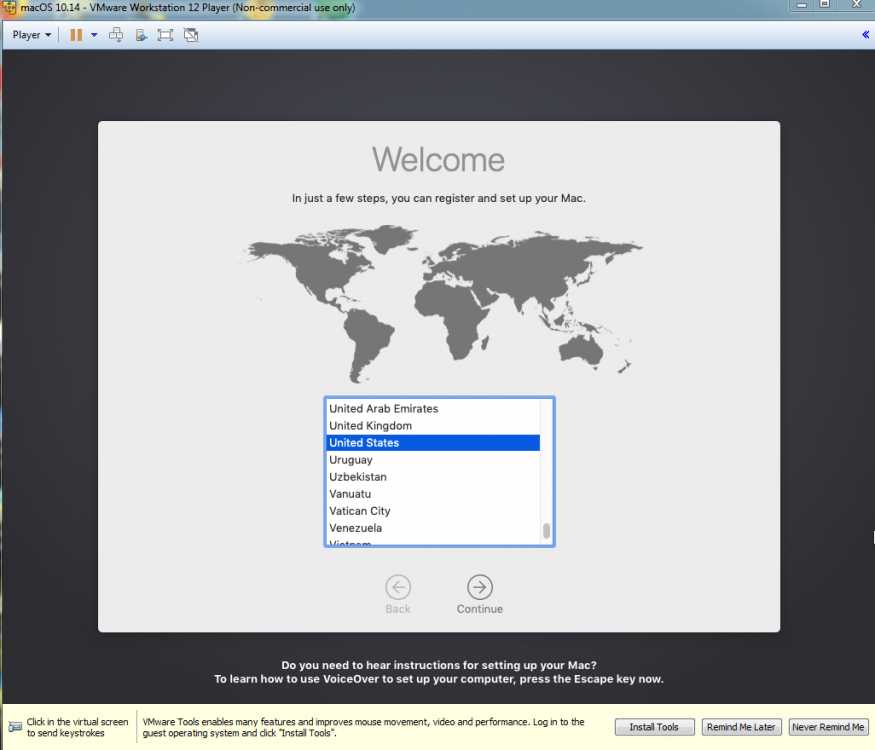Image resolution: width=875 pixels, height=750 pixels.
Task: Click Install Tools button
Action: (x=654, y=727)
